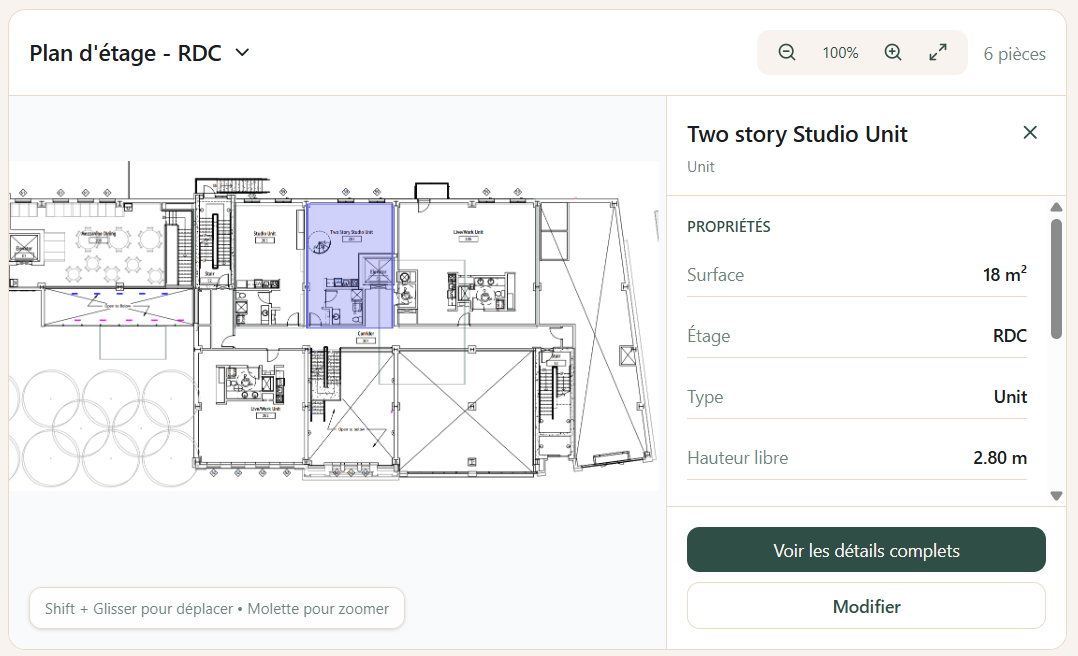Click the zoom out magnifier icon

point(786,52)
